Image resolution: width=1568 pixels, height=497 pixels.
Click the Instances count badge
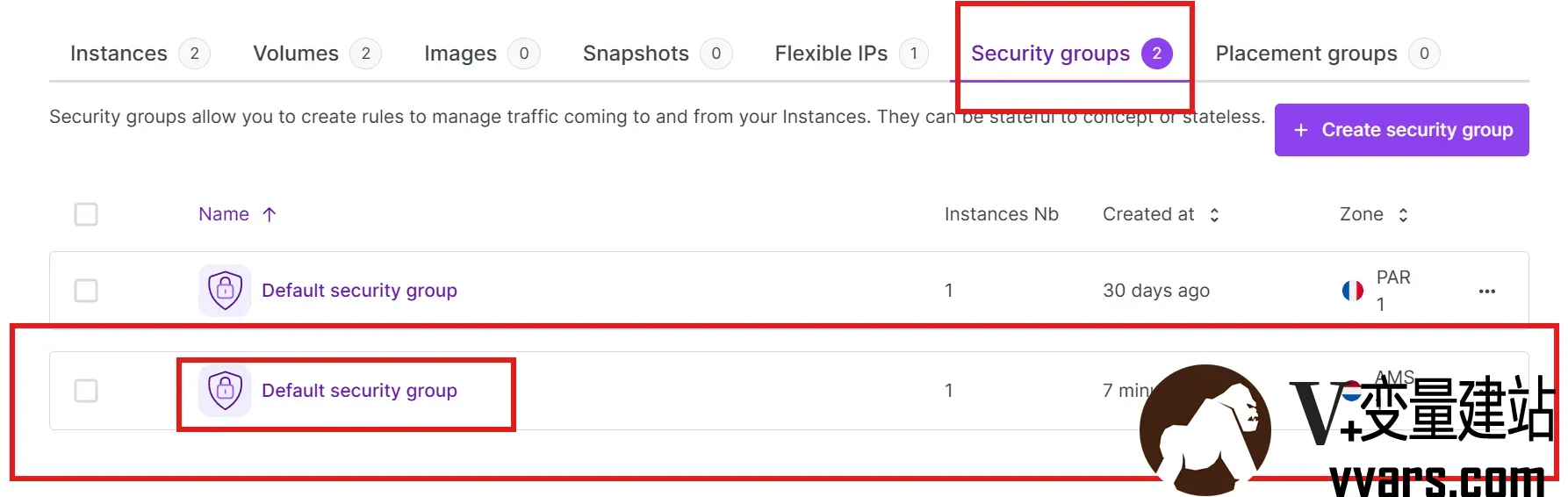click(195, 54)
